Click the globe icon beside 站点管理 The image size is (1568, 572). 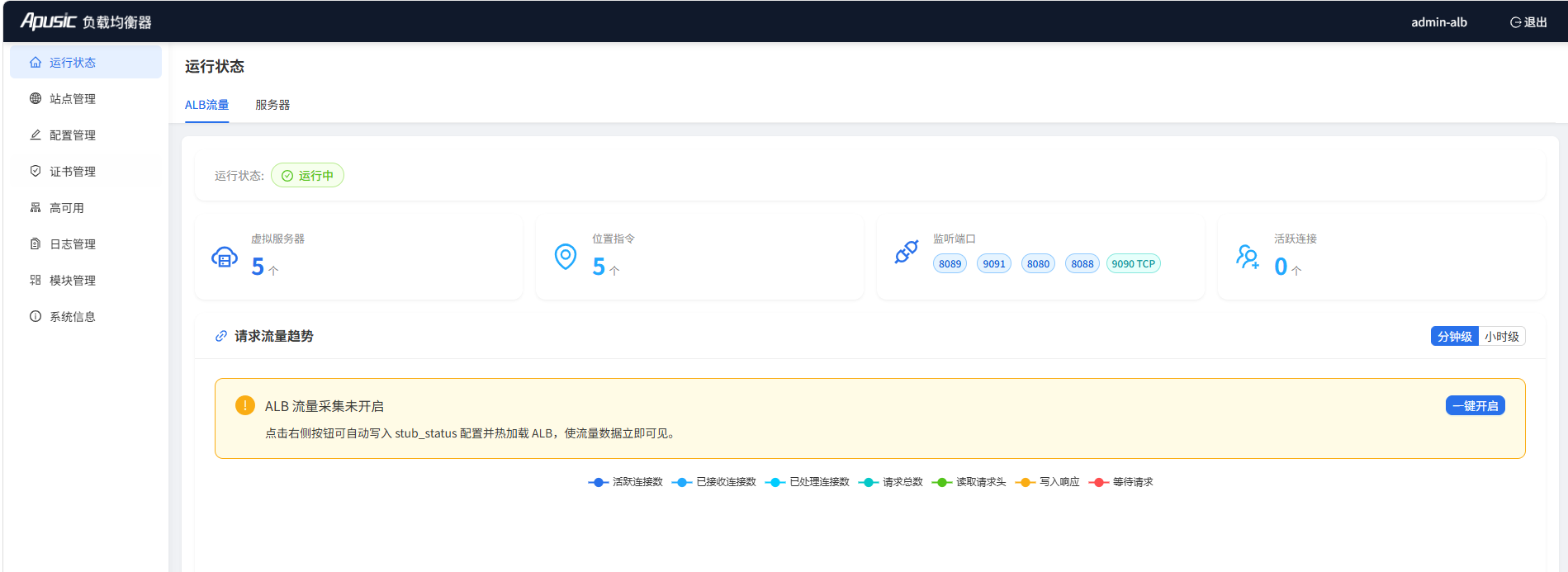36,99
